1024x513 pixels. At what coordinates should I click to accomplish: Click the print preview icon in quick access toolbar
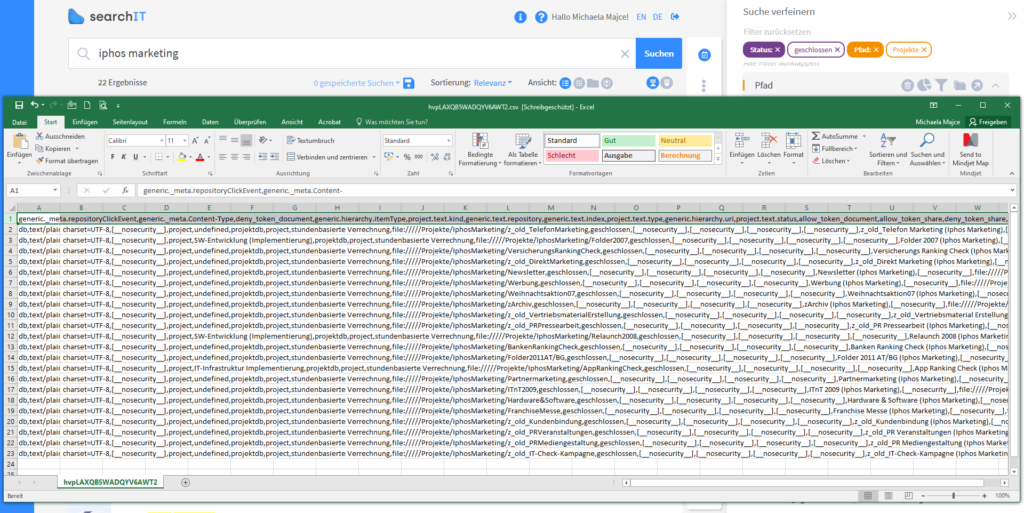103,105
